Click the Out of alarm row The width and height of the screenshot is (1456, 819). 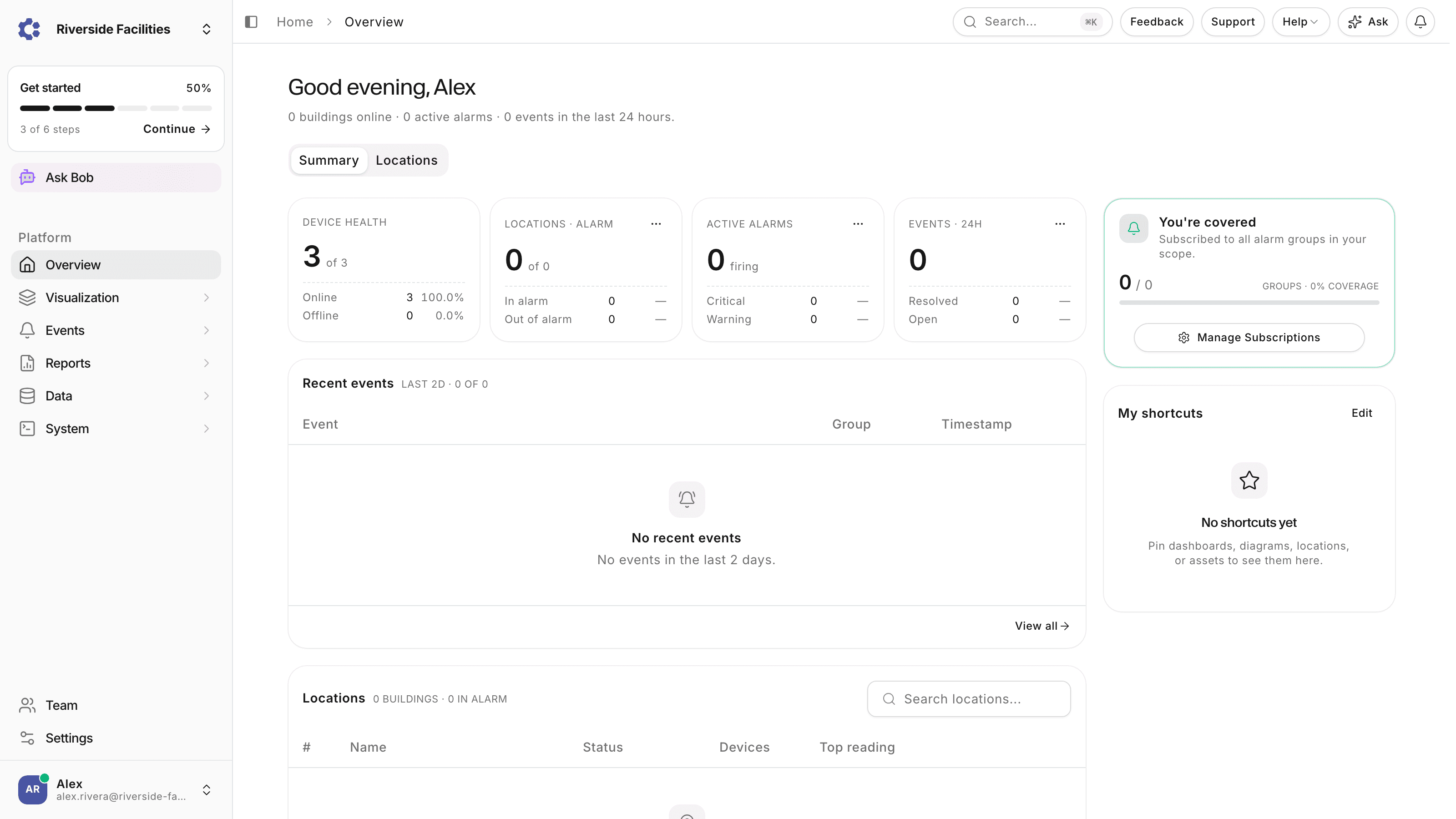tap(585, 319)
